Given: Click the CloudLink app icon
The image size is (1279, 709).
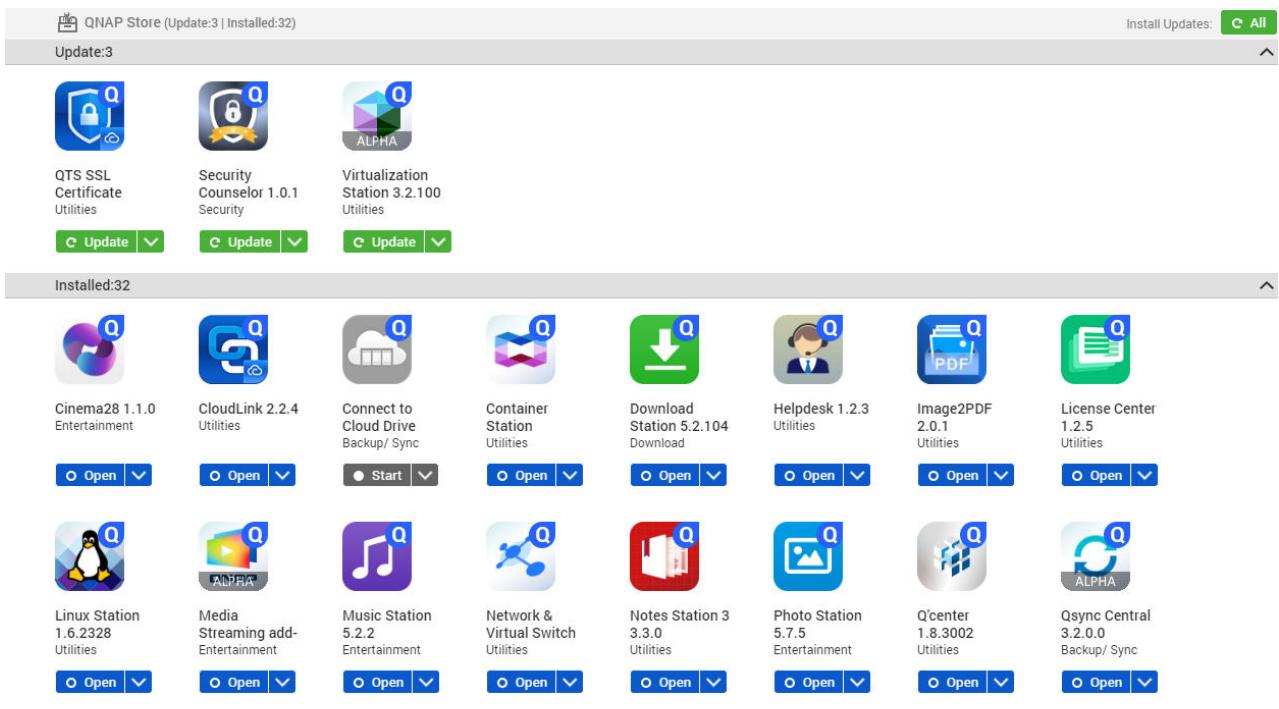Looking at the screenshot, I should (x=233, y=350).
